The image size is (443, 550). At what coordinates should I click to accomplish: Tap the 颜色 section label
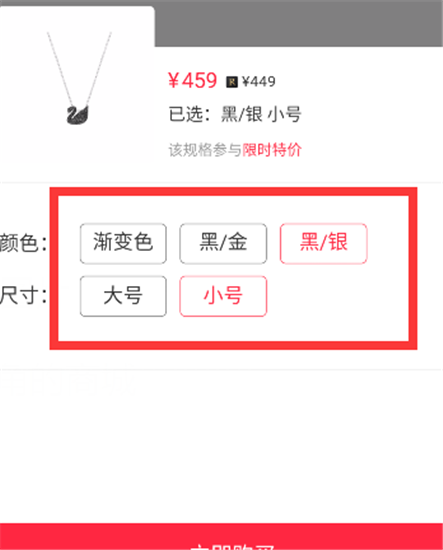23,243
